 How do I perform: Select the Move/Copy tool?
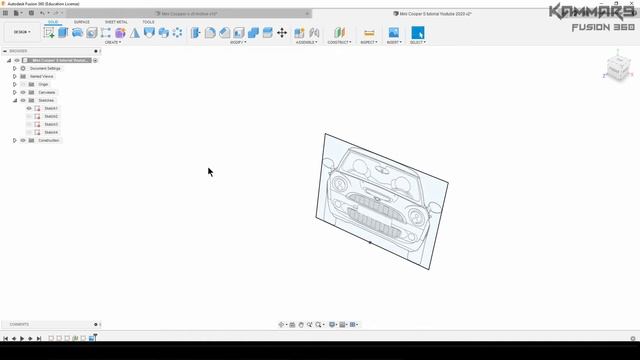pyautogui.click(x=282, y=33)
